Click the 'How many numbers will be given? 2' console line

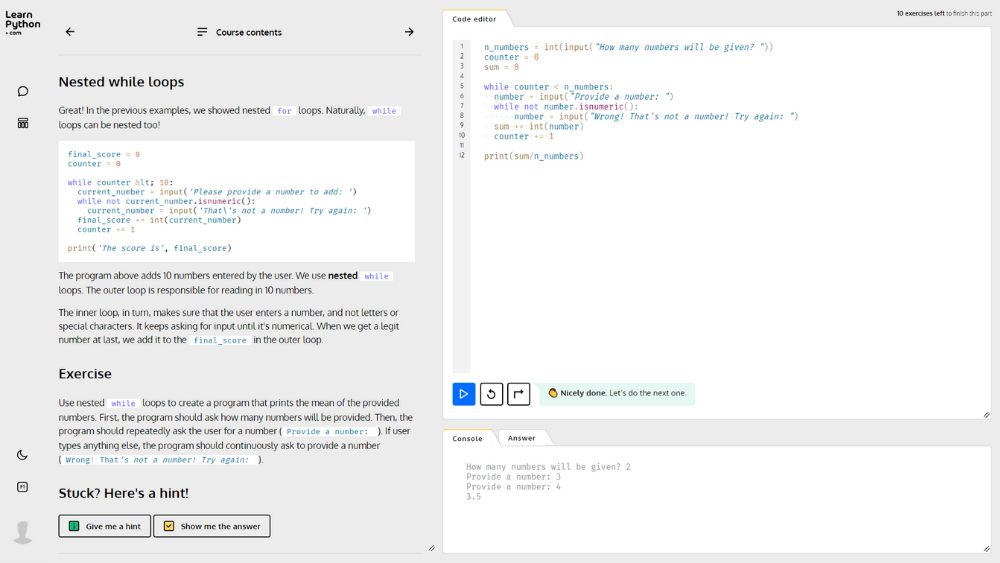pyautogui.click(x=548, y=467)
